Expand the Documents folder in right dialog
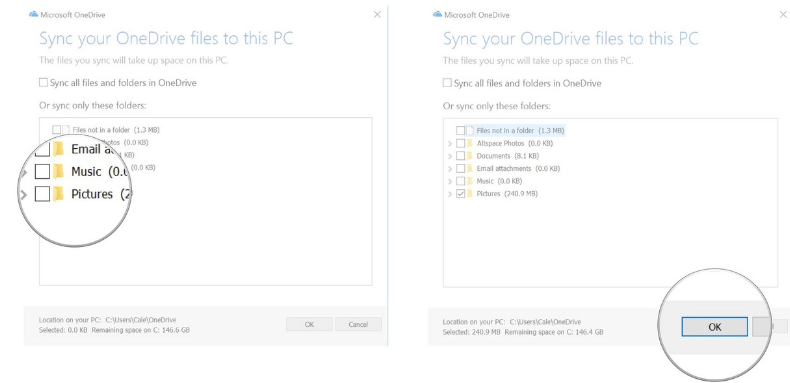Screen dimensions: 790x383 point(450,156)
